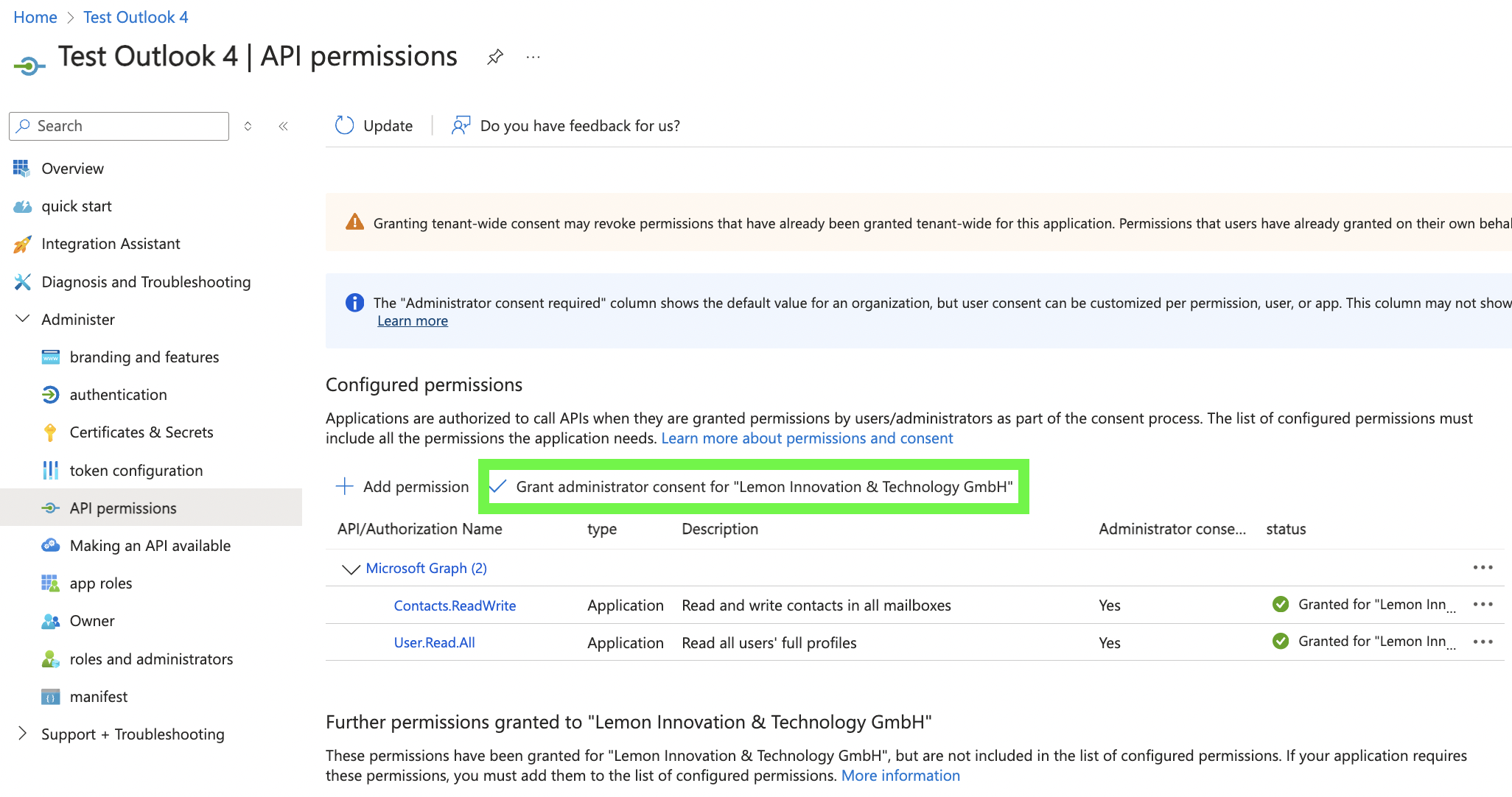Click into the sidebar Search field
The width and height of the screenshot is (1512, 797).
point(125,126)
